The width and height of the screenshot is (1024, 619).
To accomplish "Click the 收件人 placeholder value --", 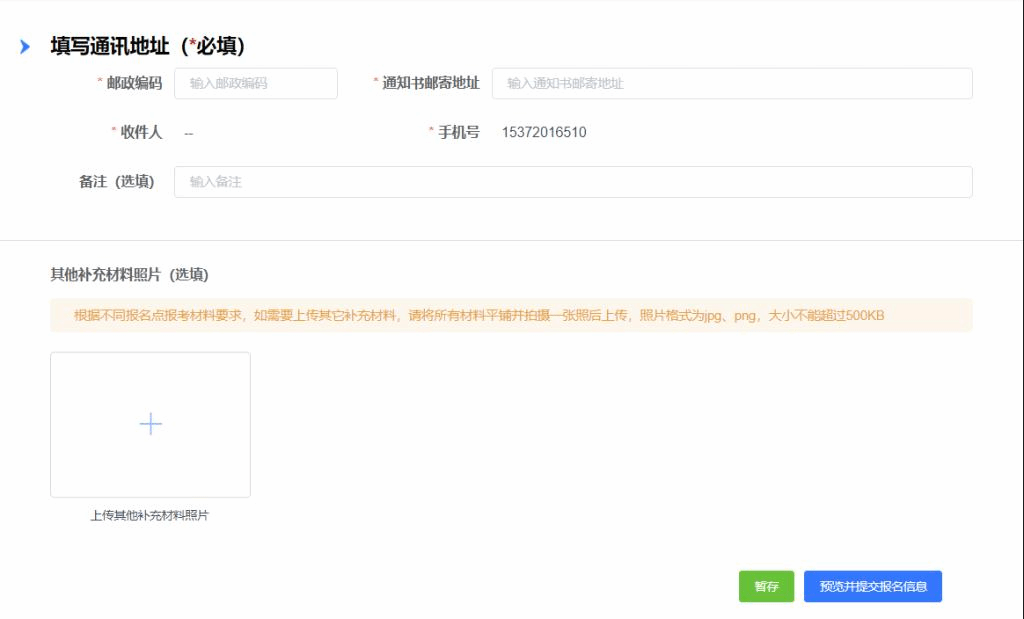I will (189, 133).
